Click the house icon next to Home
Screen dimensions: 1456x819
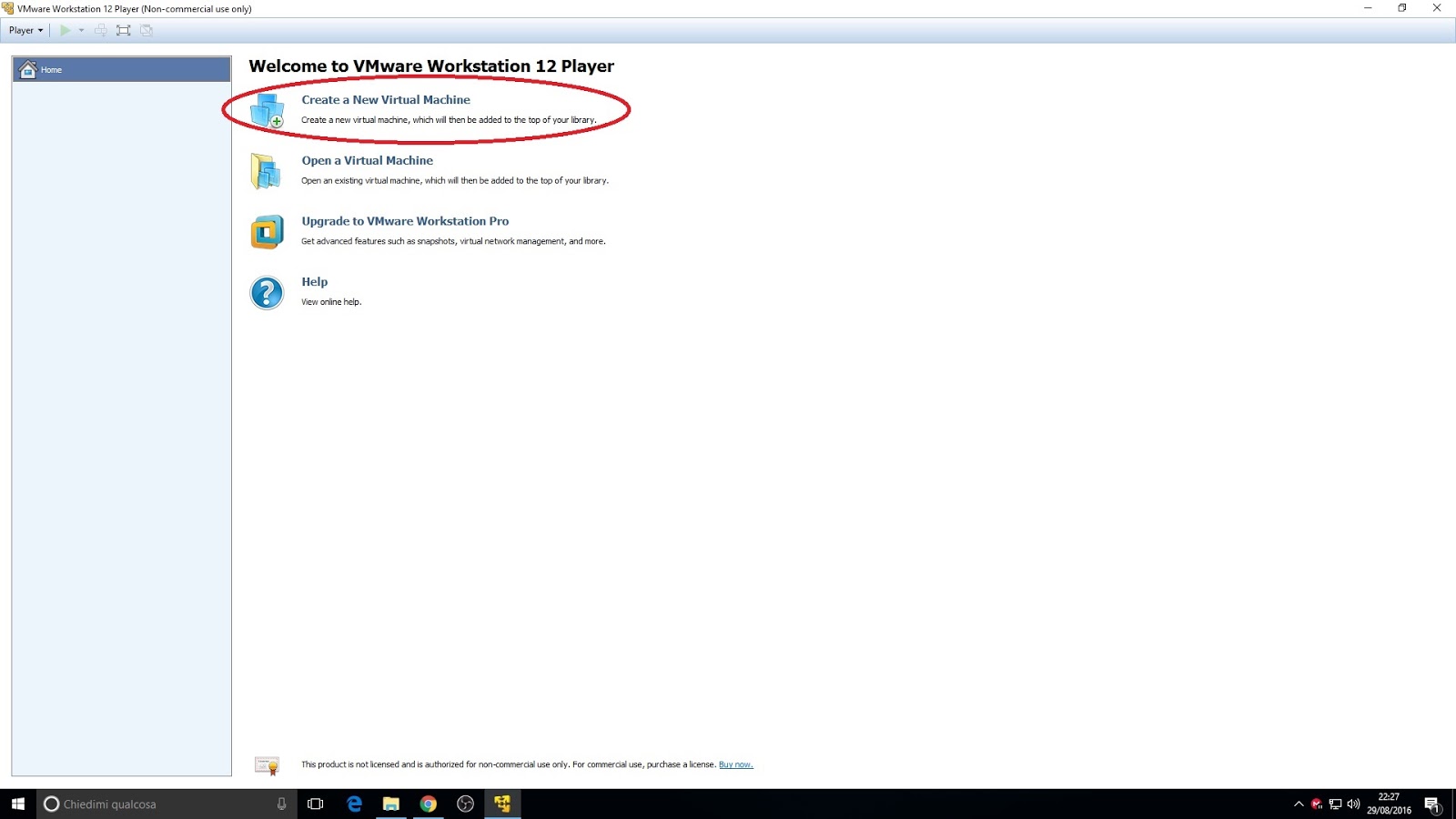click(27, 69)
